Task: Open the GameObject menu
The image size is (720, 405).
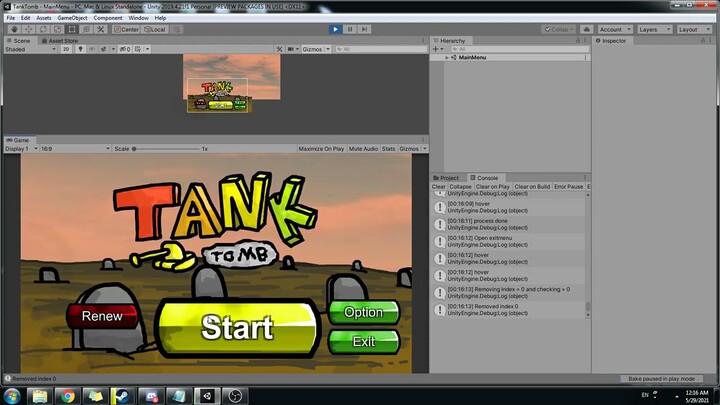Action: click(x=72, y=18)
